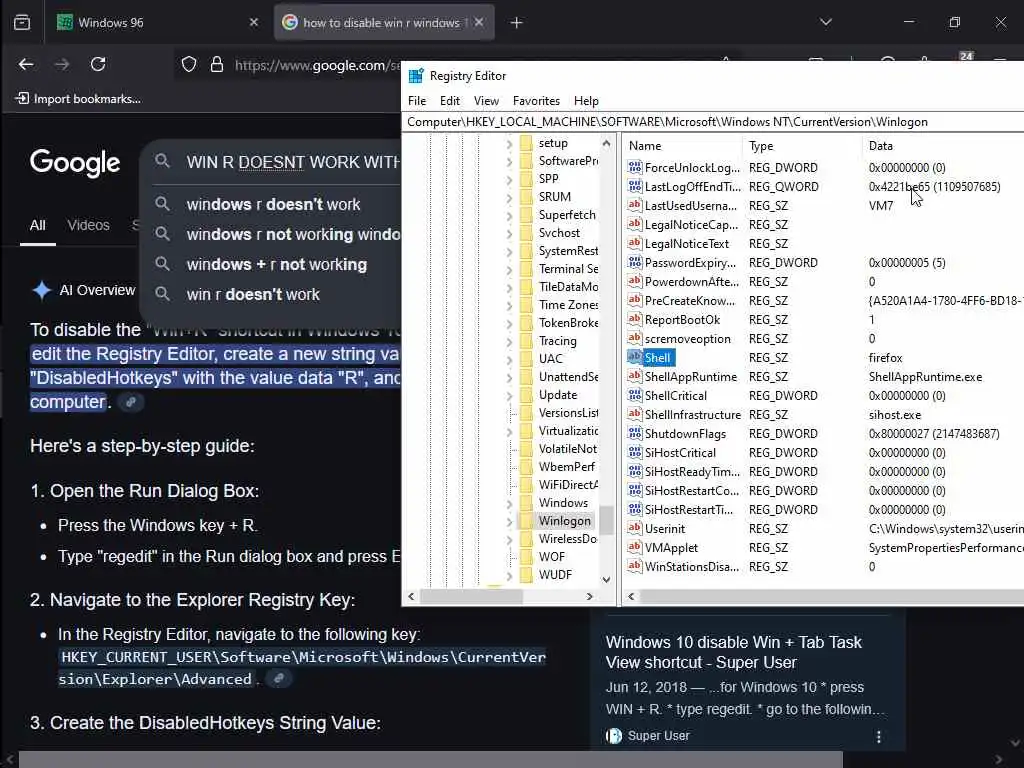Switch to the Videos results tab
The height and width of the screenshot is (768, 1024).
click(x=88, y=225)
